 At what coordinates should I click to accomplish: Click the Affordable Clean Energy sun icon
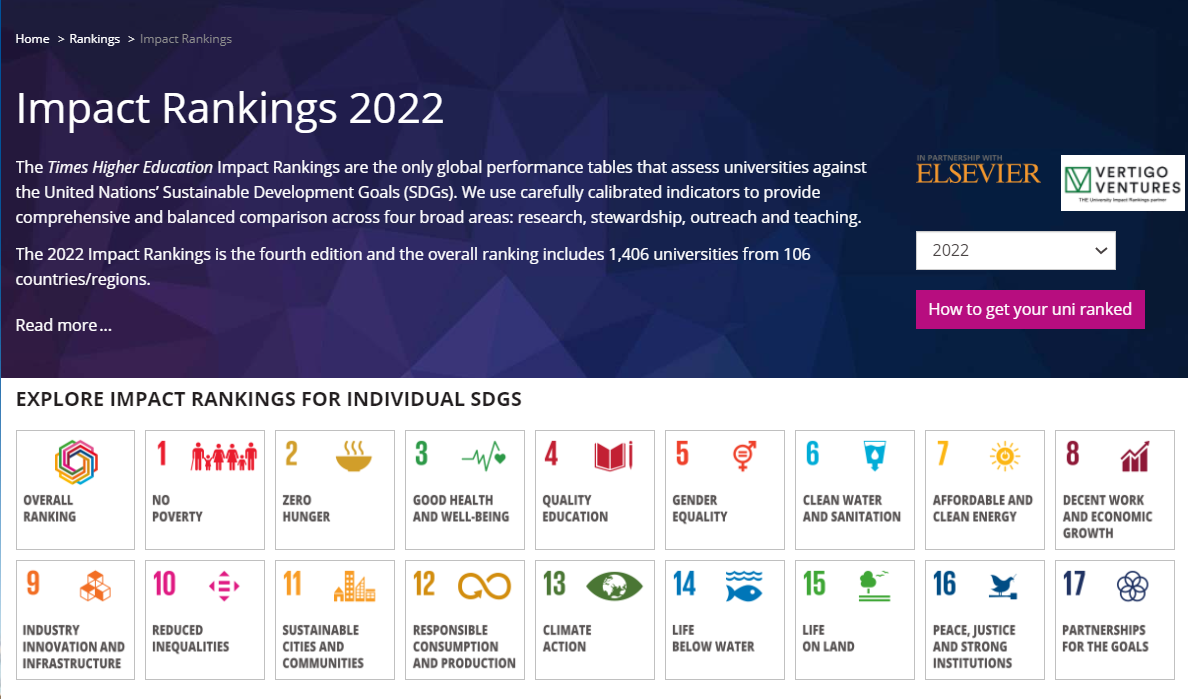pos(1004,457)
